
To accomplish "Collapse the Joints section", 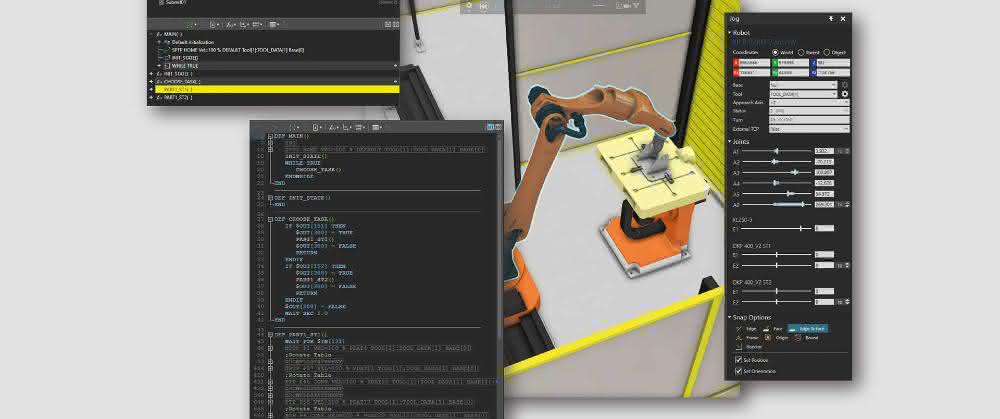I will 730,142.
